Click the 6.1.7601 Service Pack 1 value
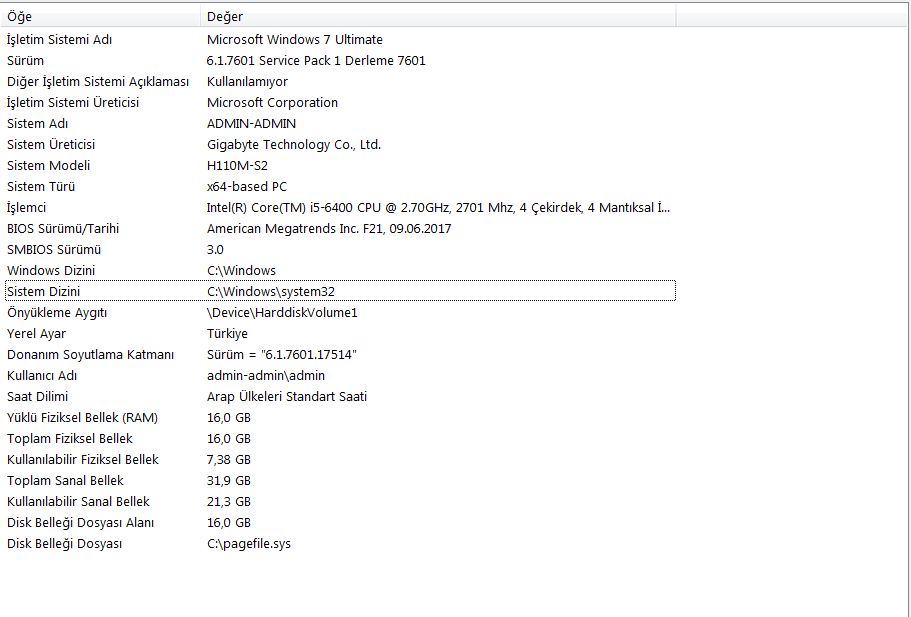The width and height of the screenshot is (911, 617). coord(316,60)
